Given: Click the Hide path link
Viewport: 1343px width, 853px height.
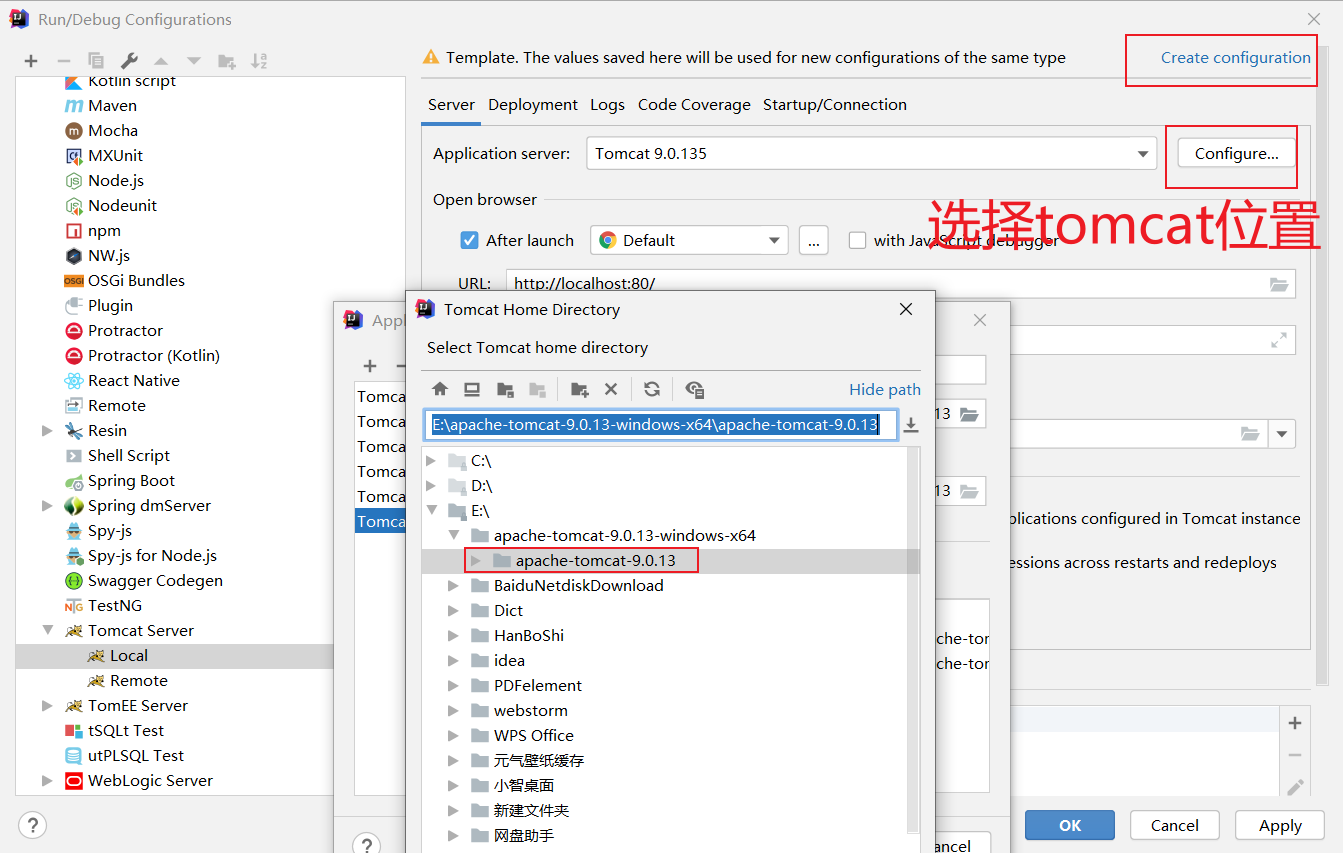Looking at the screenshot, I should click(883, 389).
